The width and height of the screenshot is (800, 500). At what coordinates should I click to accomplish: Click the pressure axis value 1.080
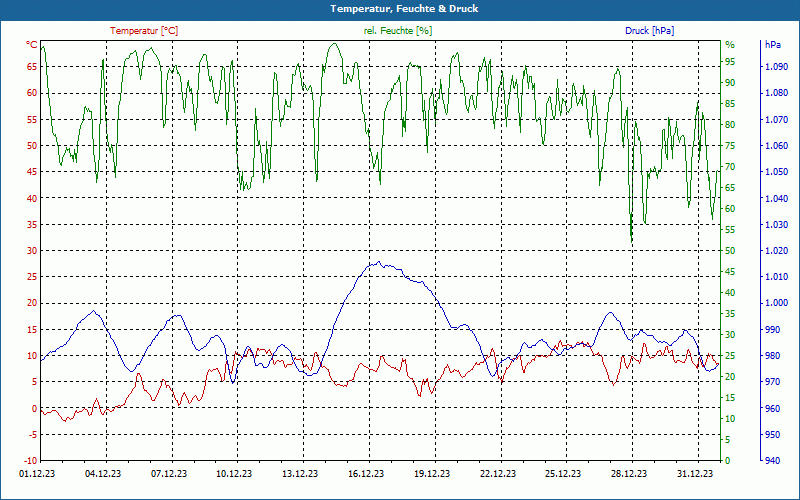coord(777,93)
